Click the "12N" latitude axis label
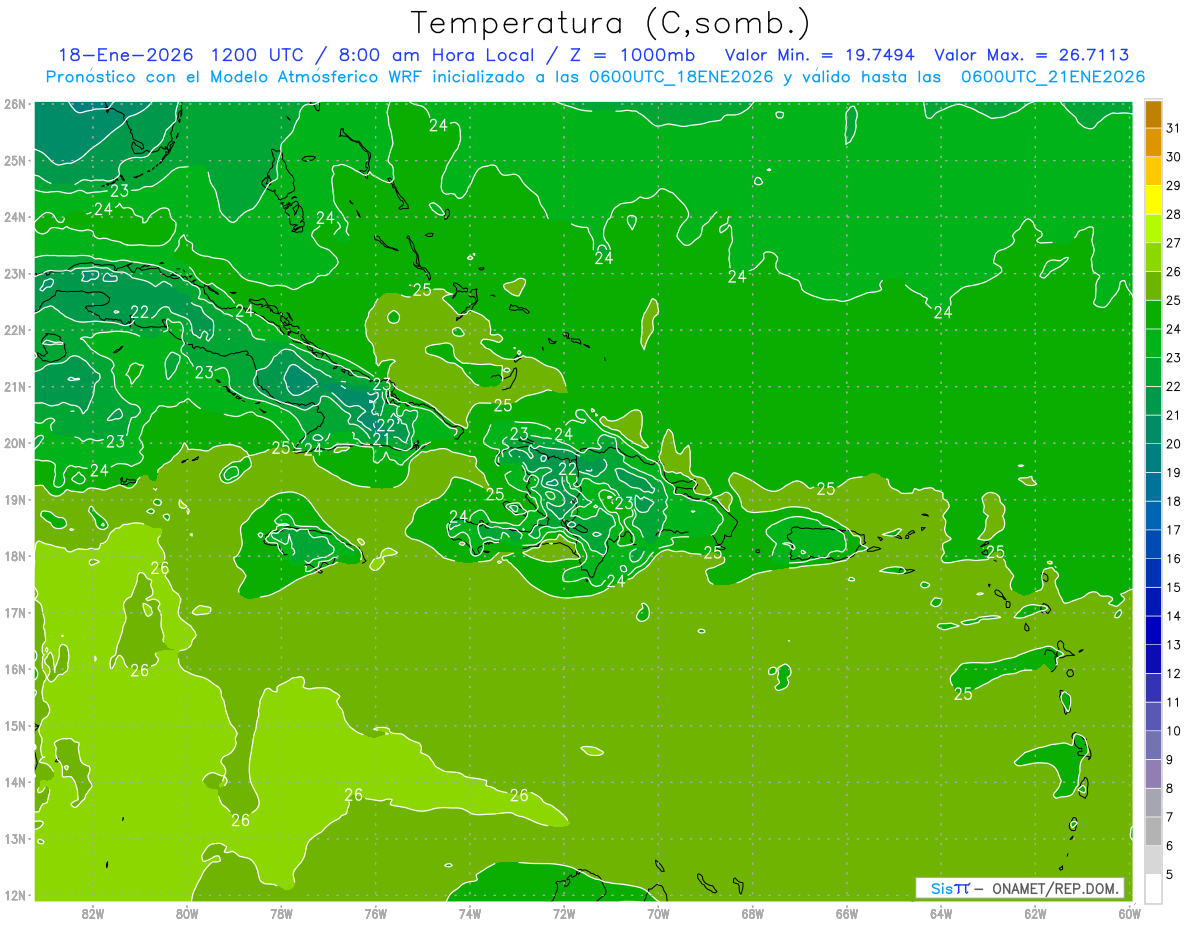Image resolution: width=1200 pixels, height=927 pixels. click(x=14, y=895)
